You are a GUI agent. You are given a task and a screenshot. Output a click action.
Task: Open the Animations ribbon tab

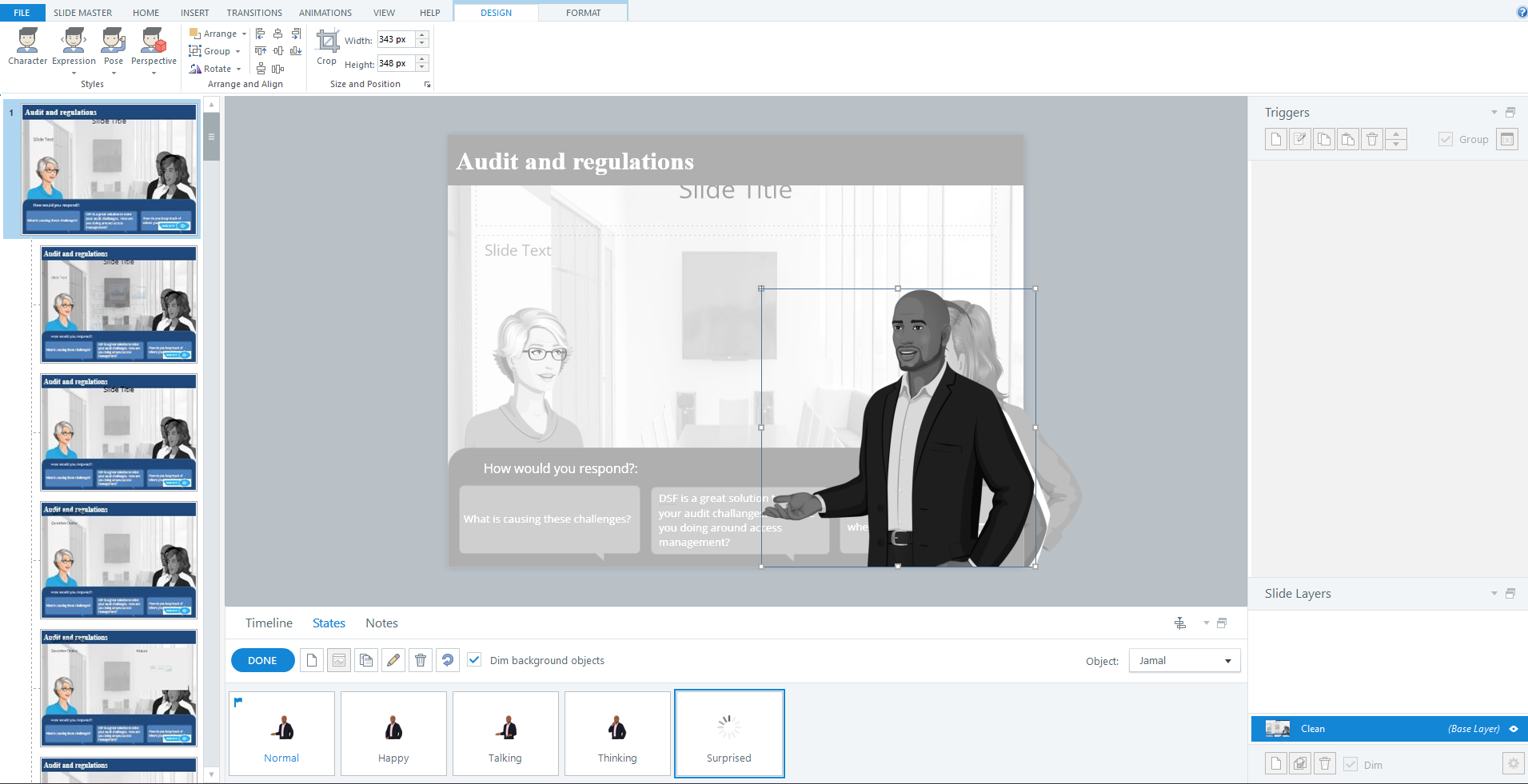pyautogui.click(x=325, y=13)
